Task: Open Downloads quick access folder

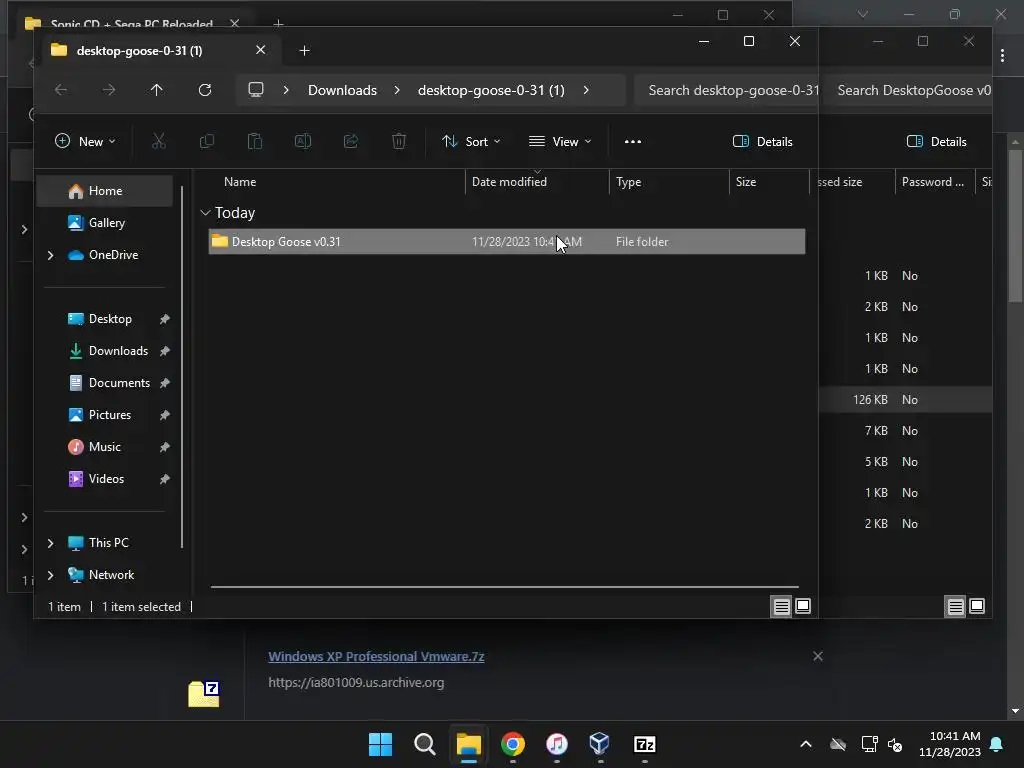Action: click(104, 351)
